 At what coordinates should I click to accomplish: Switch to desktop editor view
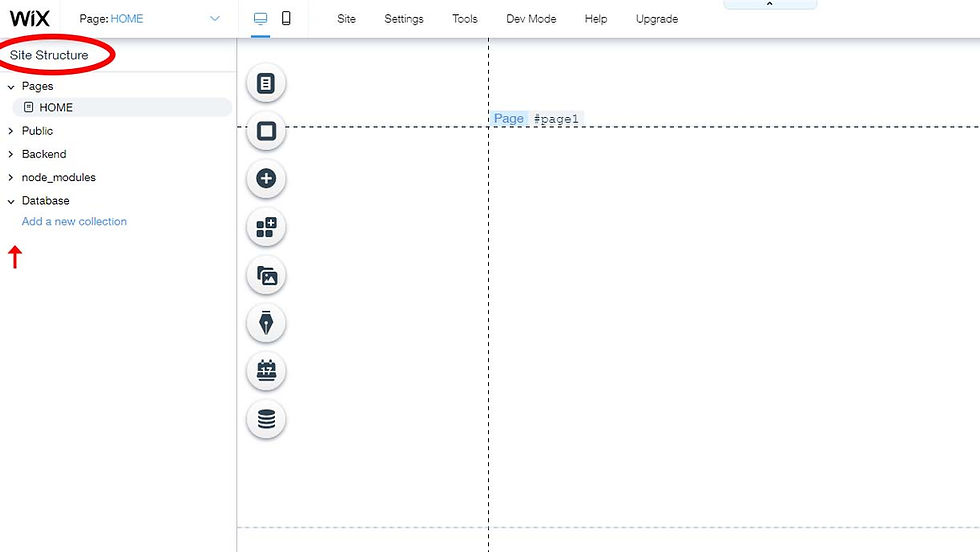(x=261, y=19)
